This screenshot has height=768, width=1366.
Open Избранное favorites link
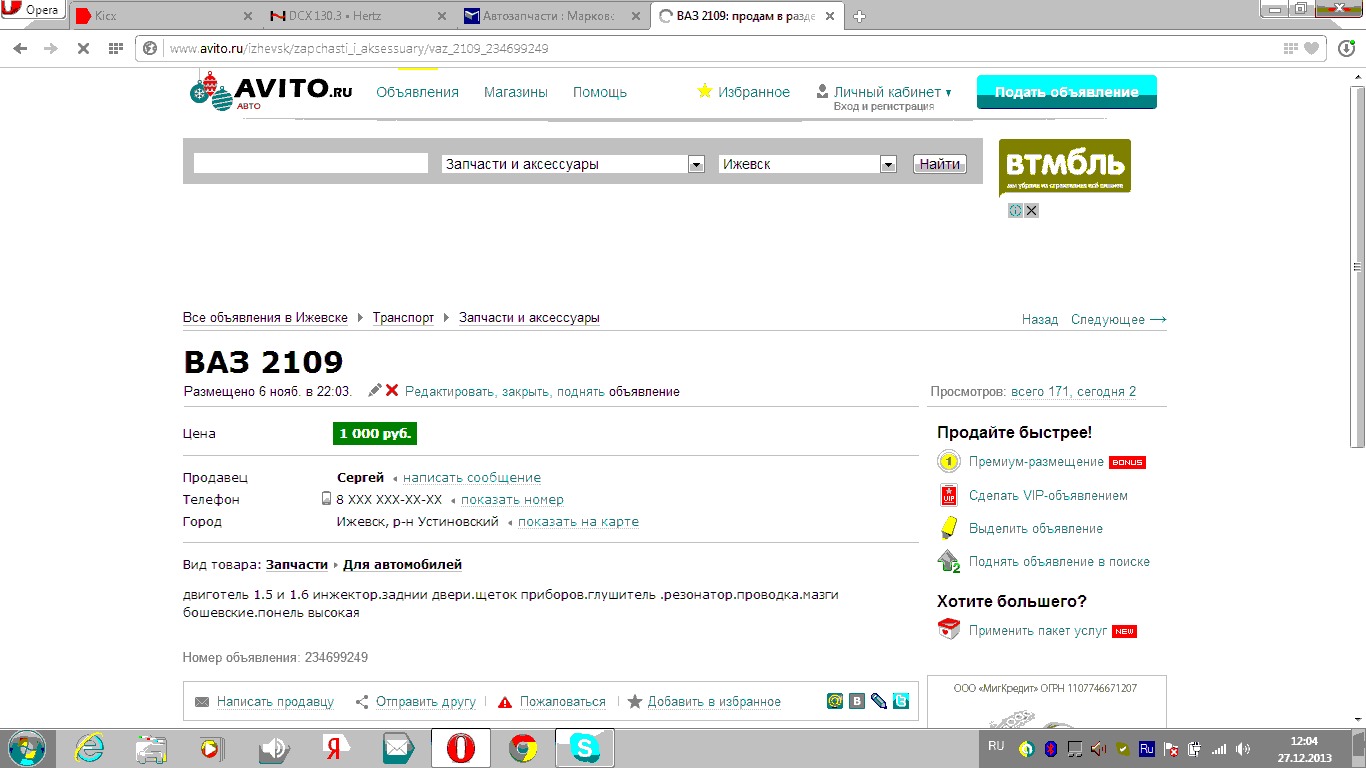point(754,92)
